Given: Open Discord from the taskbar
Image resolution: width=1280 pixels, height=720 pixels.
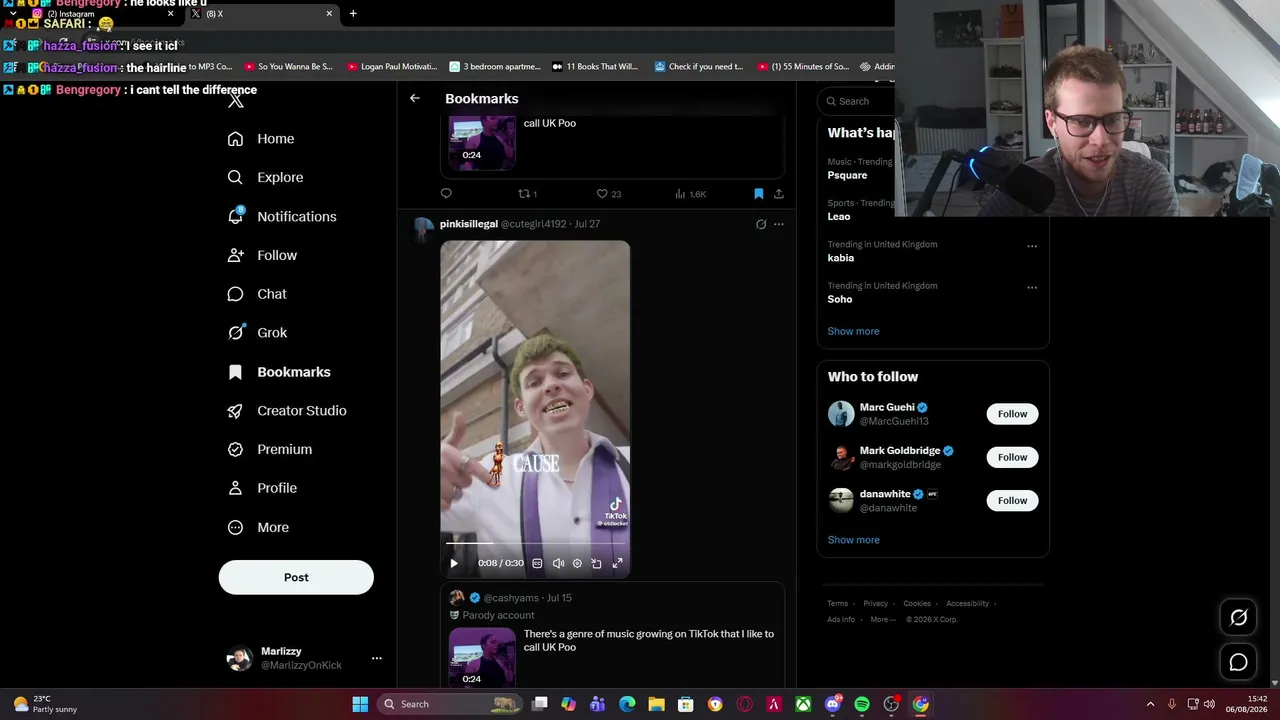Looking at the screenshot, I should point(833,704).
